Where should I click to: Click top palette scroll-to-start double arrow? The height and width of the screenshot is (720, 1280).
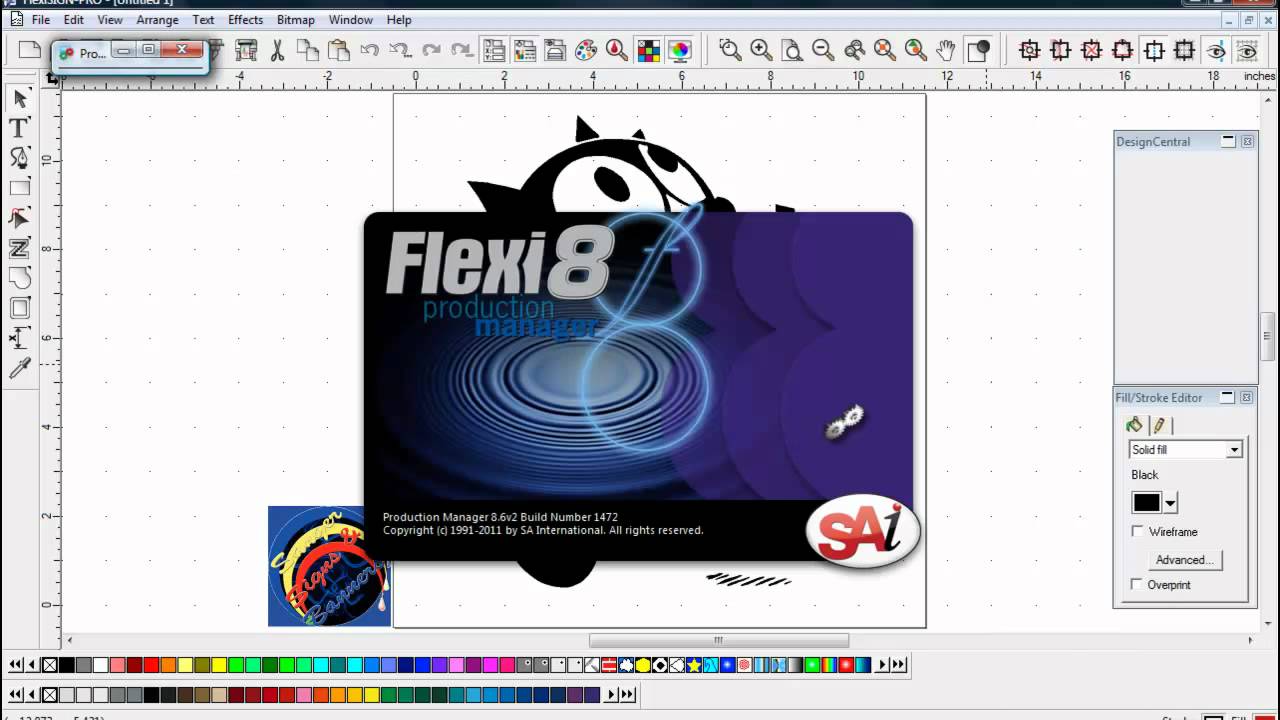click(16, 665)
